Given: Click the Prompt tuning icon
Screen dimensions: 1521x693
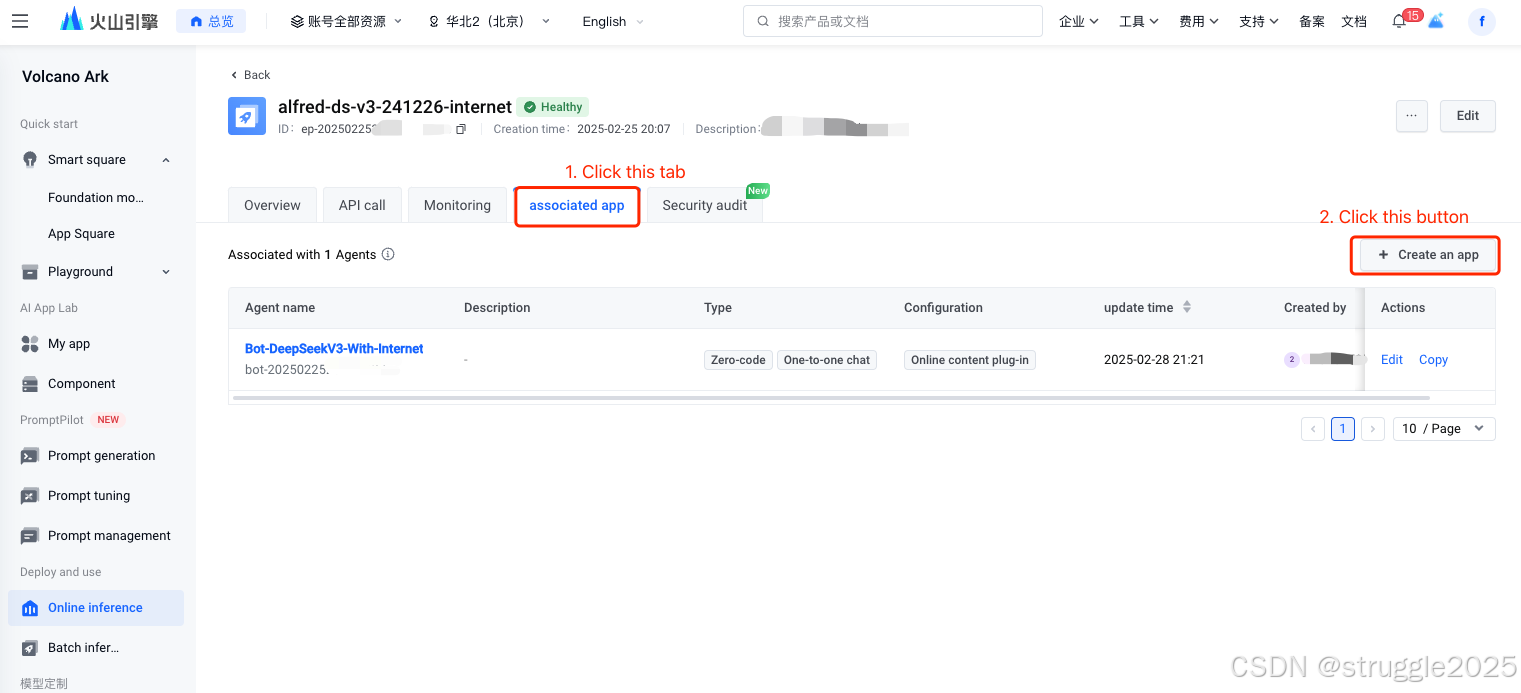Looking at the screenshot, I should coord(30,496).
